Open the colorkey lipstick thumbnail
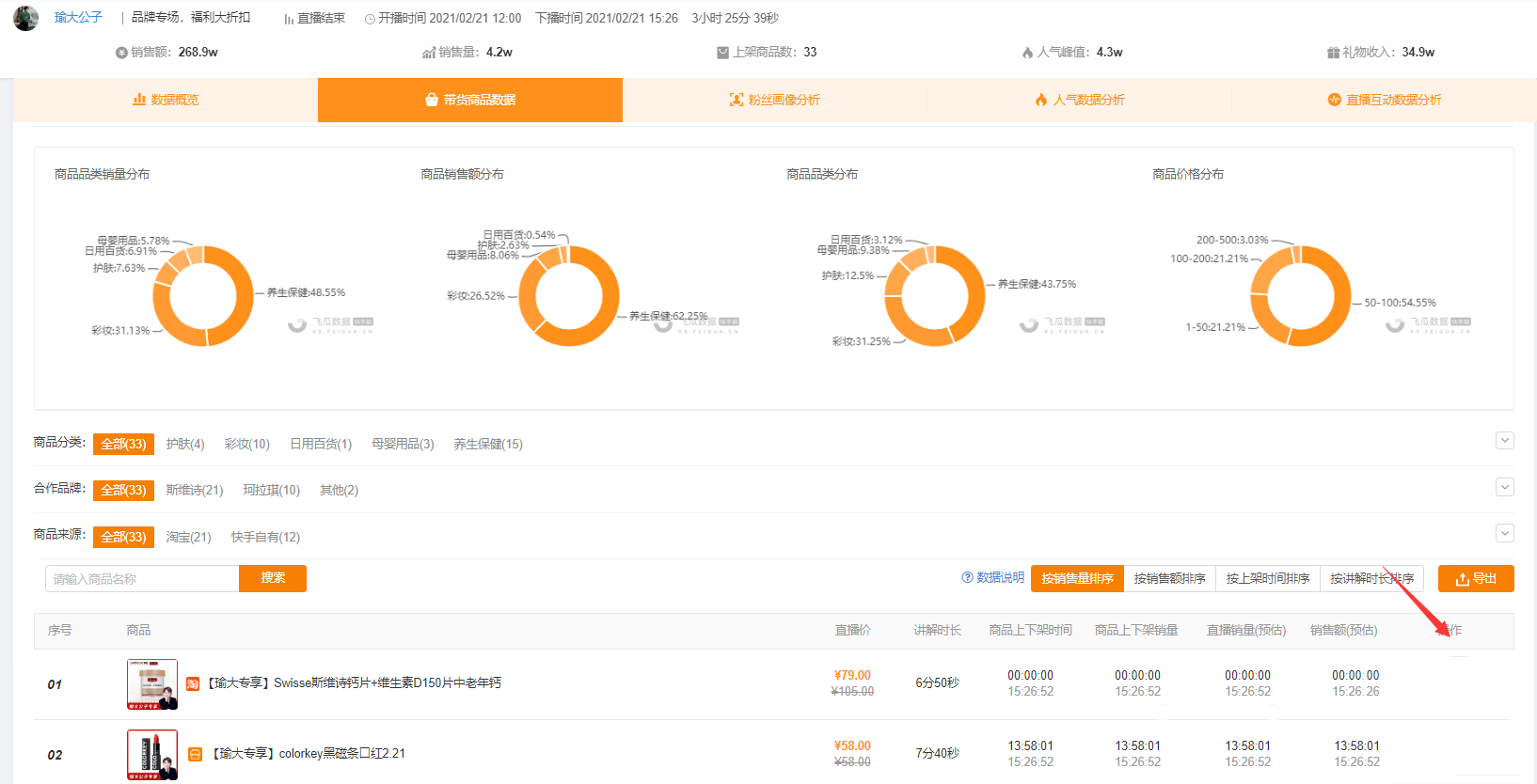The width and height of the screenshot is (1537, 784). (152, 755)
